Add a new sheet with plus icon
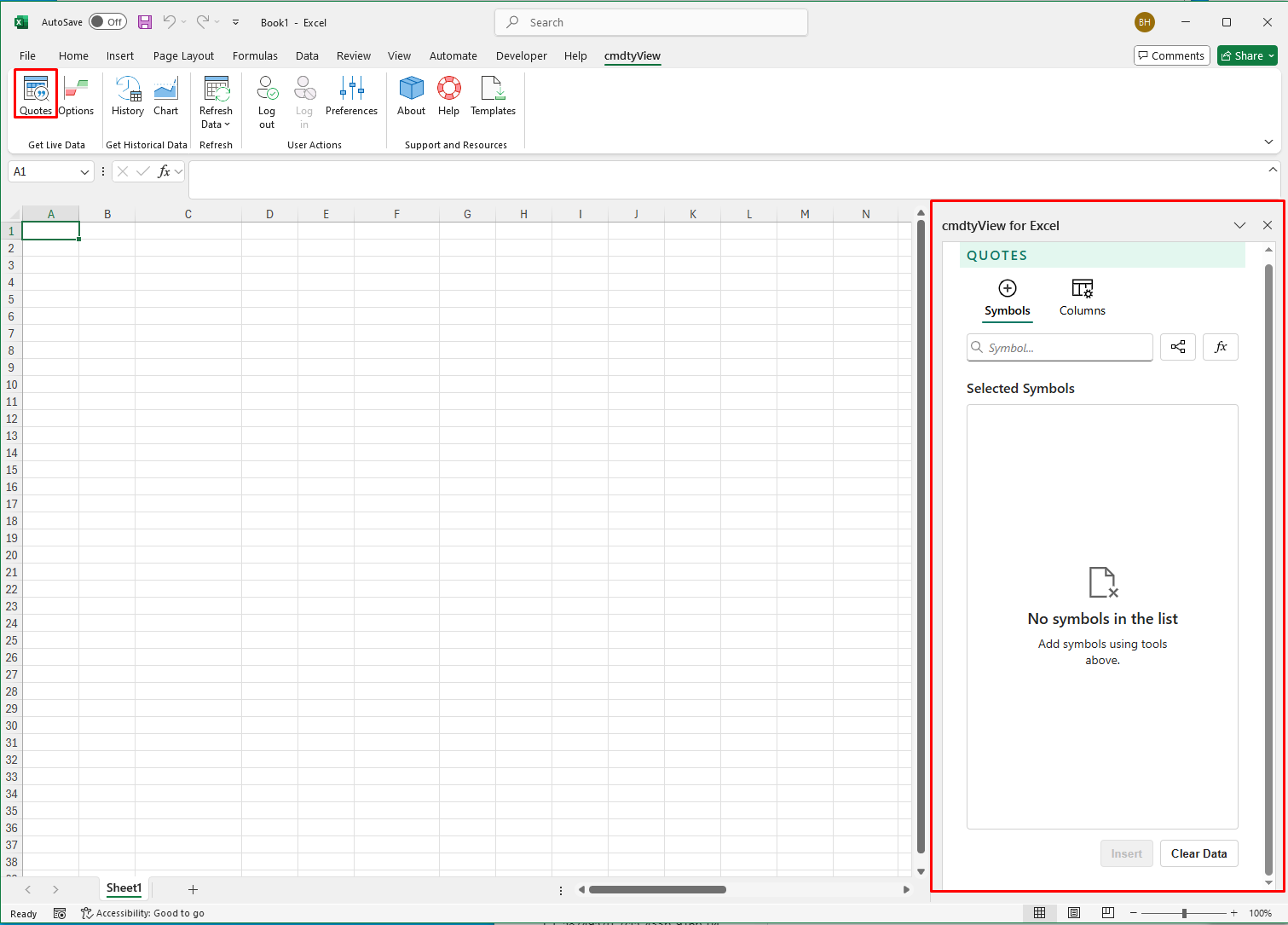This screenshot has width=1288, height=925. [x=193, y=889]
